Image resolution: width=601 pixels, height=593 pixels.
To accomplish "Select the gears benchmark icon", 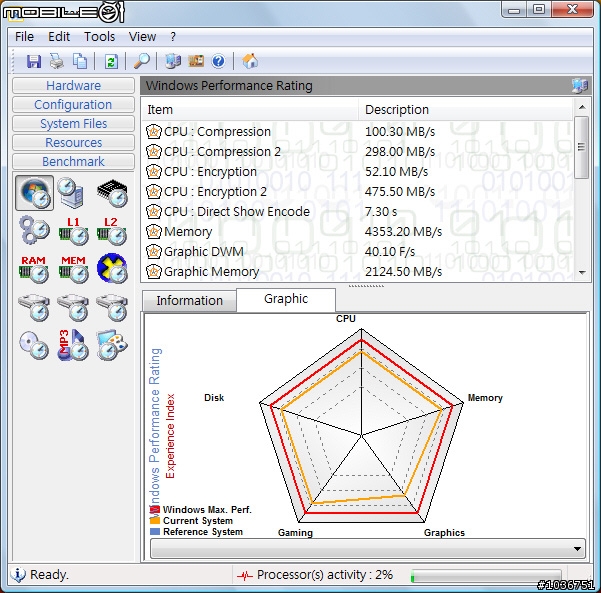I will click(x=34, y=230).
